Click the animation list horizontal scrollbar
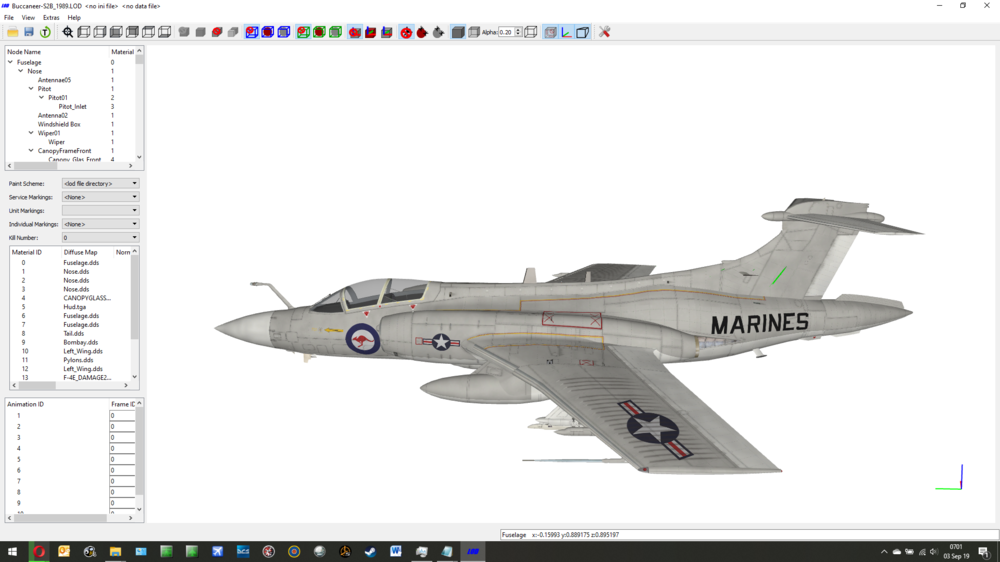This screenshot has width=1000, height=562. (x=70, y=518)
